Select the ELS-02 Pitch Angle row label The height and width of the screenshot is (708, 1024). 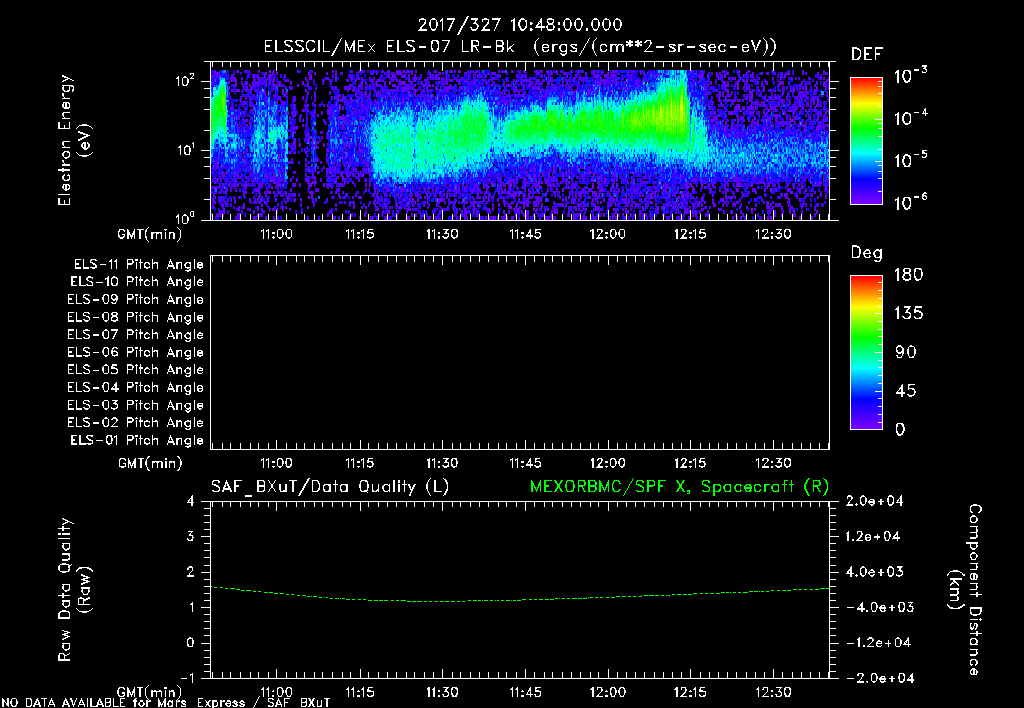pos(135,423)
